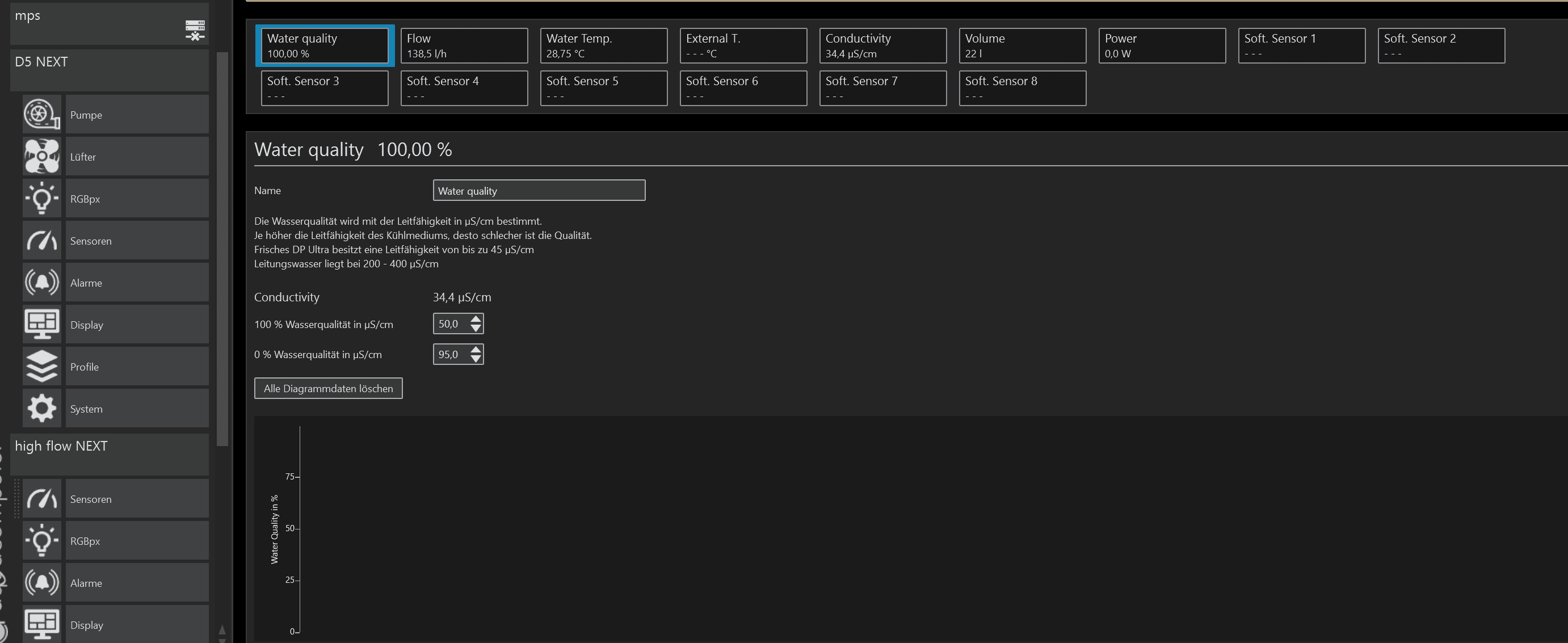Click Alle Diagrammdaten löschen button
This screenshot has width=1568, height=643.
pos(328,389)
